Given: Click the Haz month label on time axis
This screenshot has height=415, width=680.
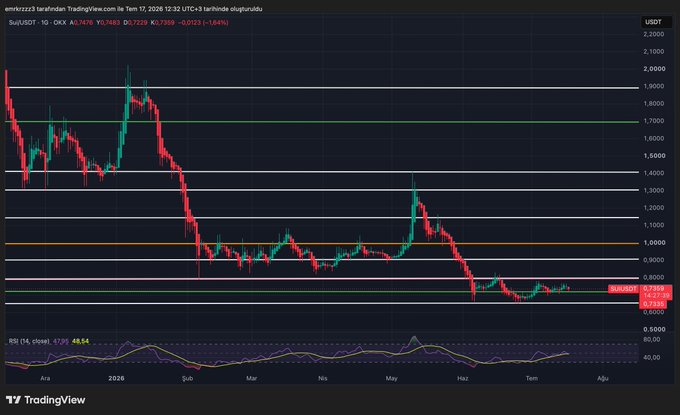Looking at the screenshot, I should point(463,378).
